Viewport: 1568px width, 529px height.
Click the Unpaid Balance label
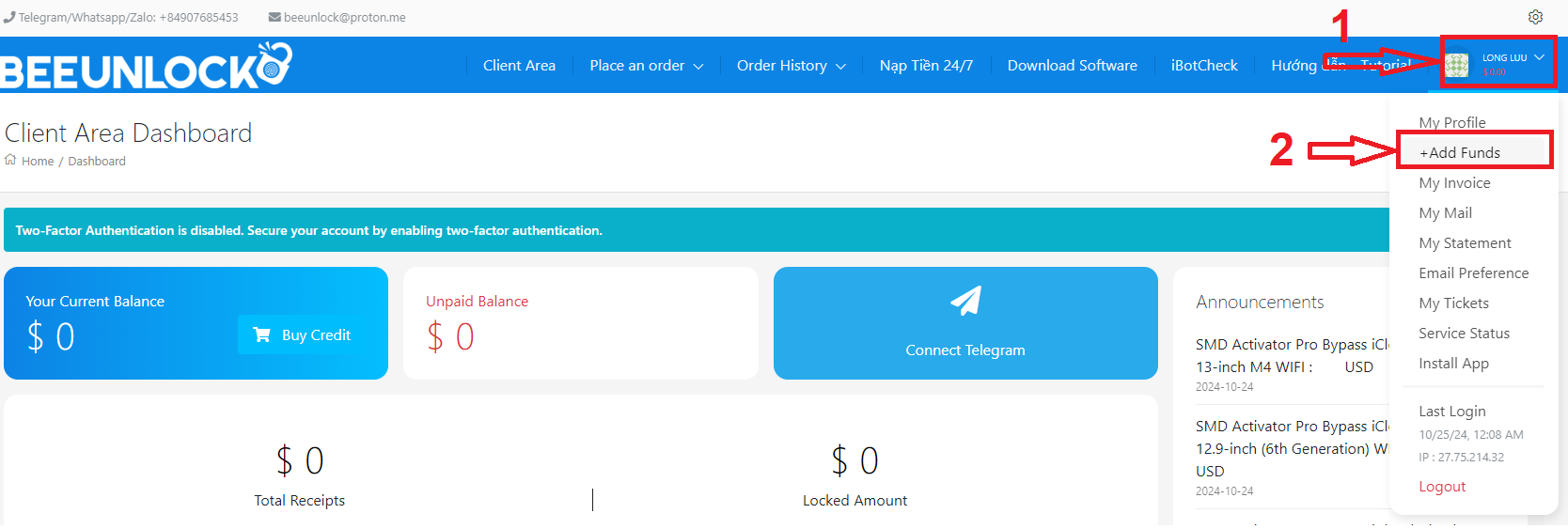[477, 301]
